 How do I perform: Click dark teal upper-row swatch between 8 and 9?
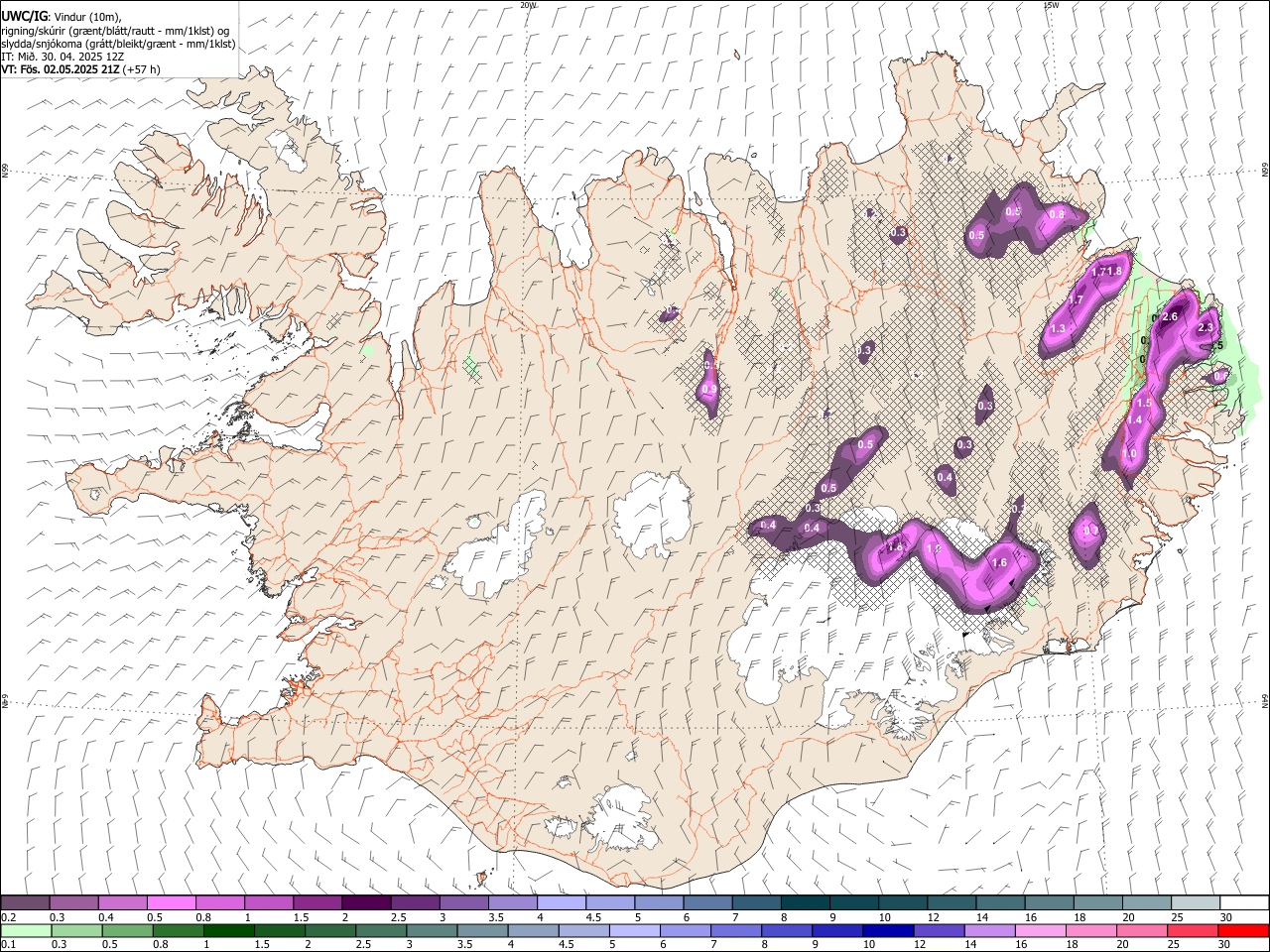click(806, 902)
